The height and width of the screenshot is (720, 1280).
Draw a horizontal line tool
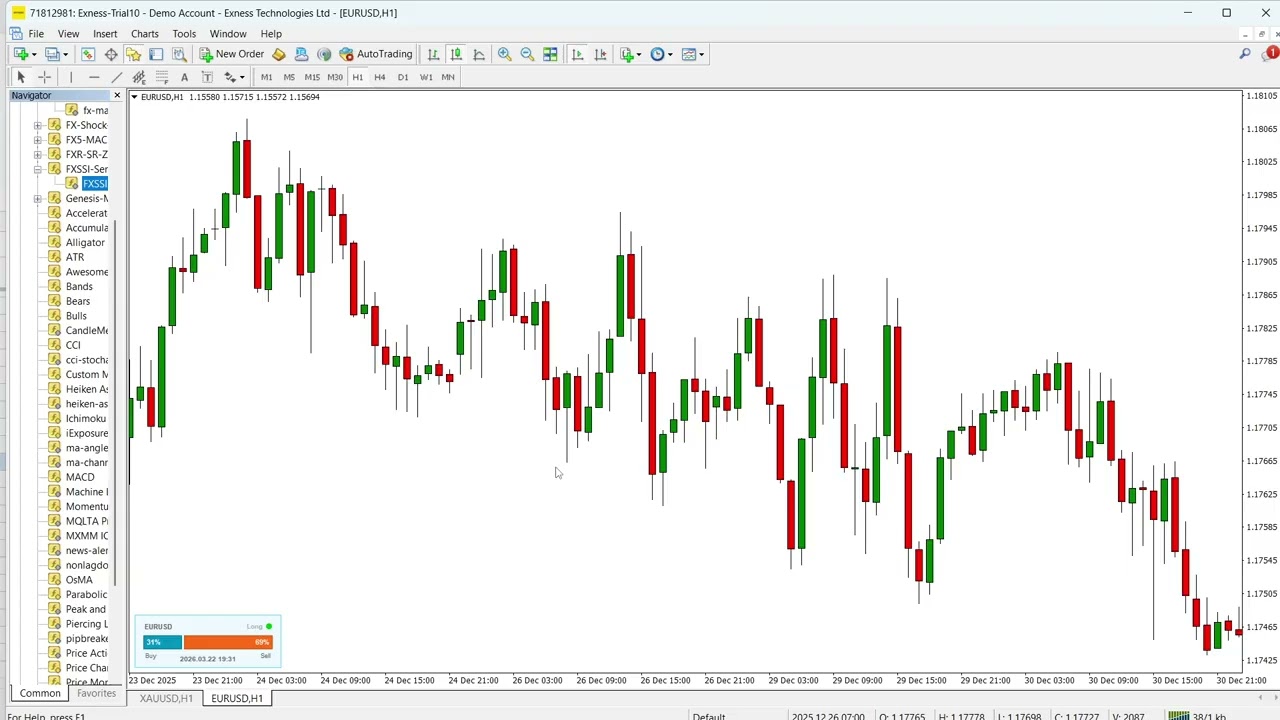tap(94, 77)
